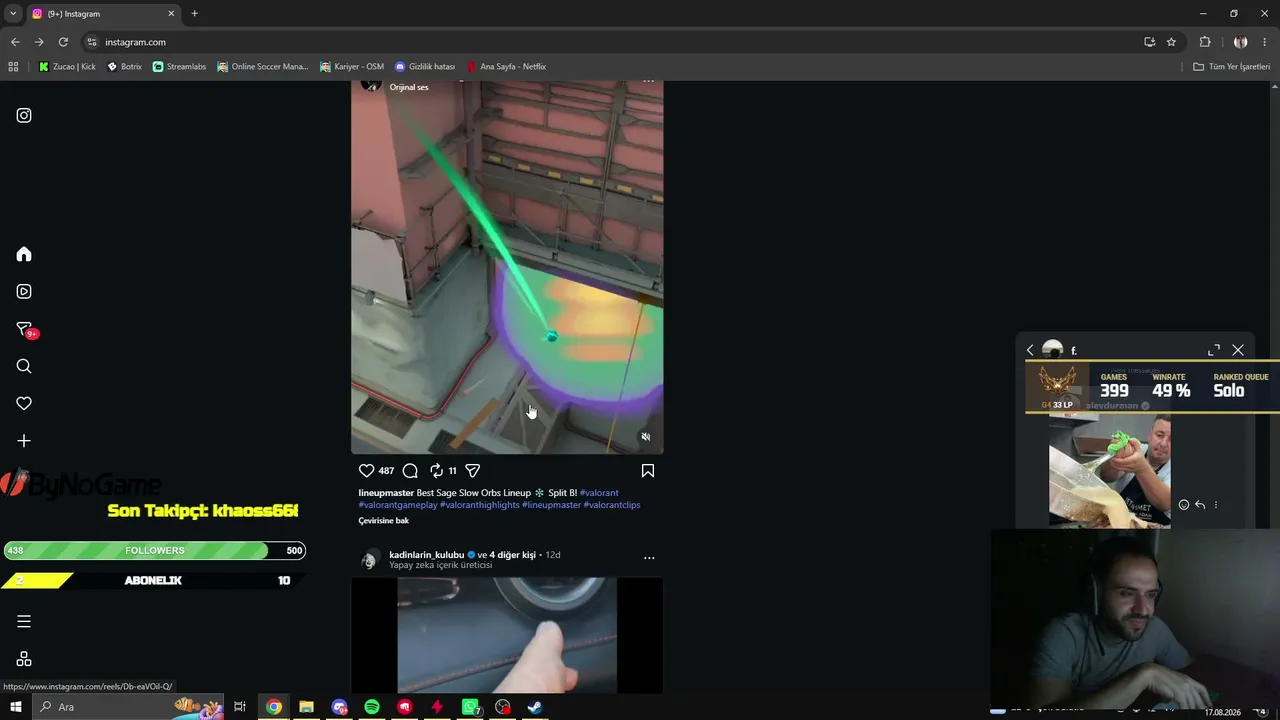Image resolution: width=1280 pixels, height=720 pixels.
Task: Repost the lineupmaster reel
Action: point(436,470)
